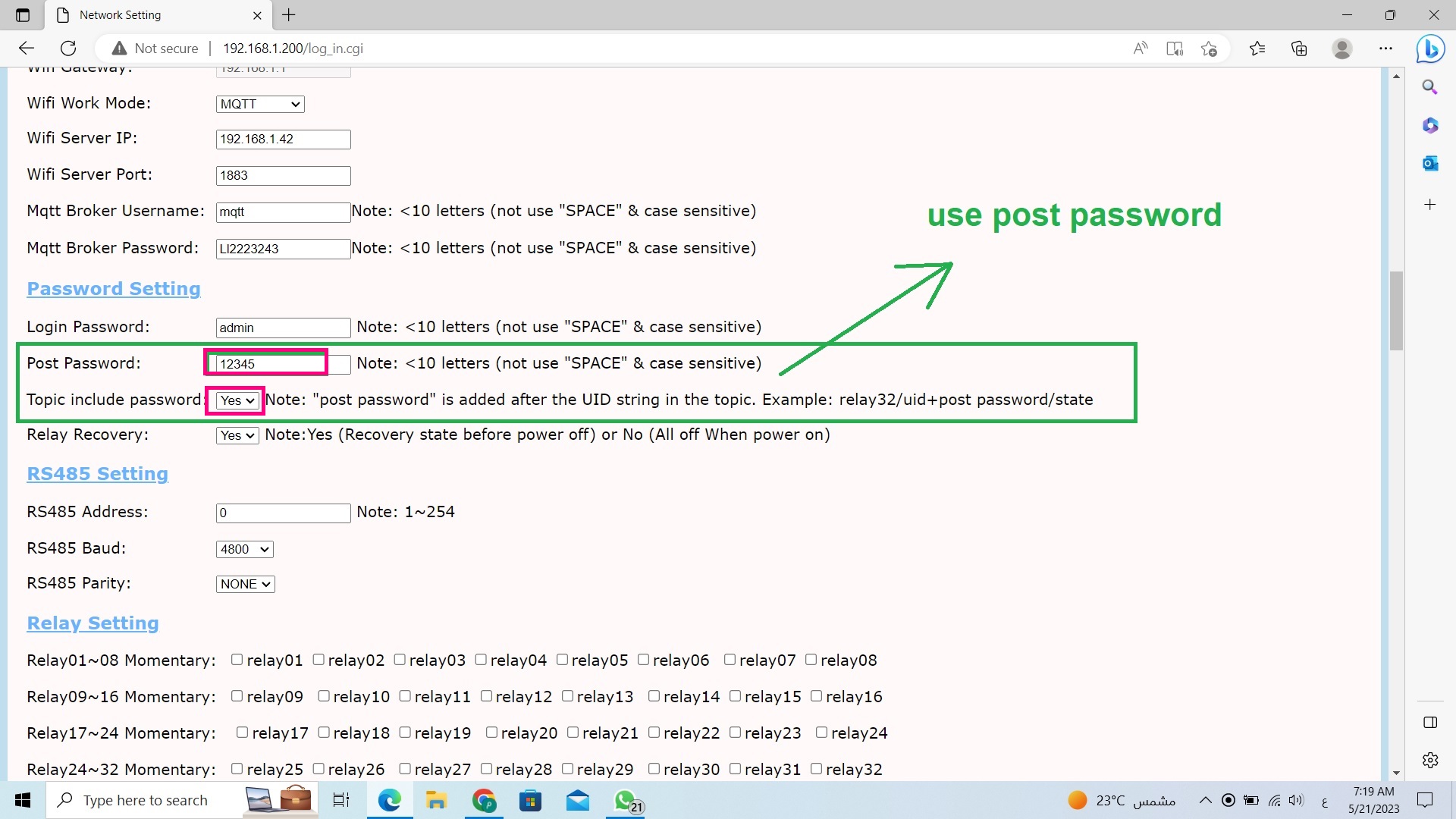Expand the RS485 Baud dropdown
This screenshot has width=1456, height=819.
244,549
